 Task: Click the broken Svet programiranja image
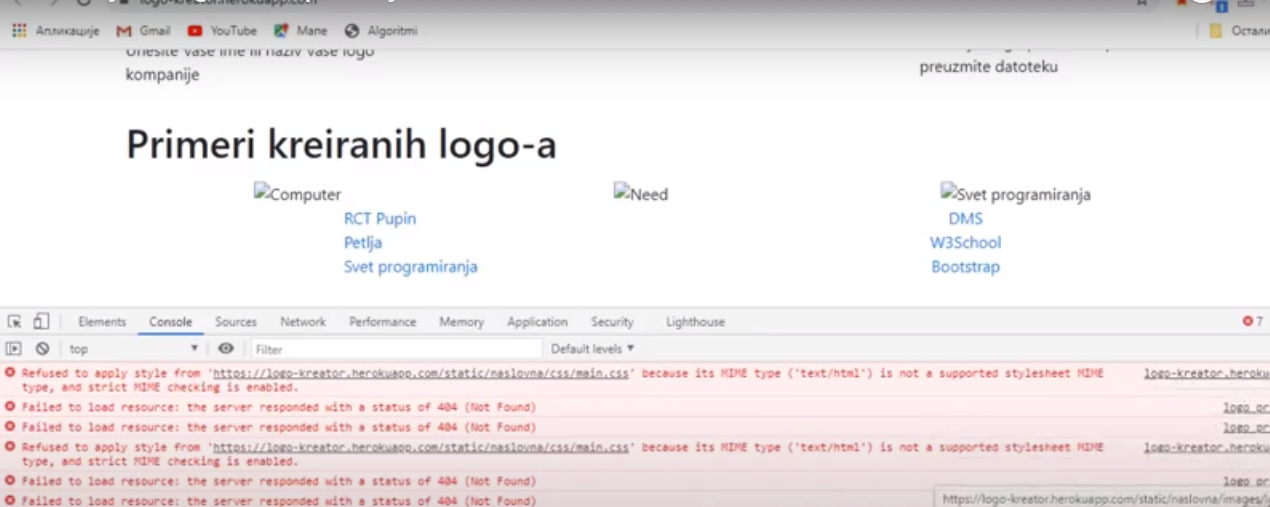click(x=1016, y=194)
